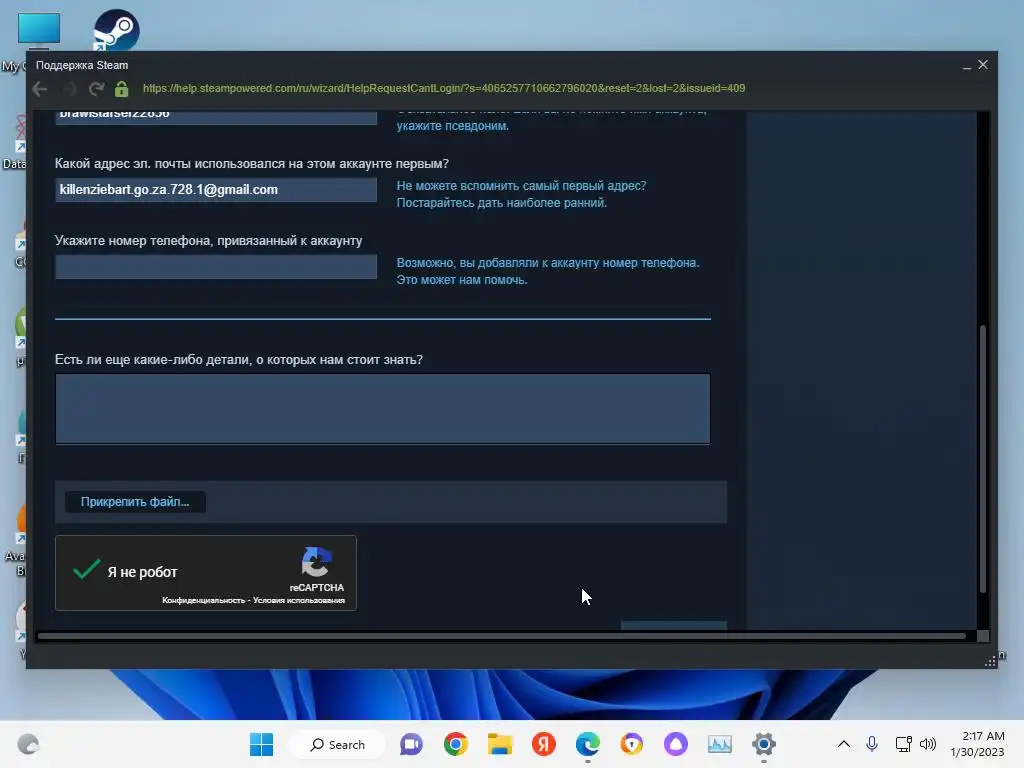Click the green padlock security icon
Screen dimensions: 1024x768
point(121,89)
